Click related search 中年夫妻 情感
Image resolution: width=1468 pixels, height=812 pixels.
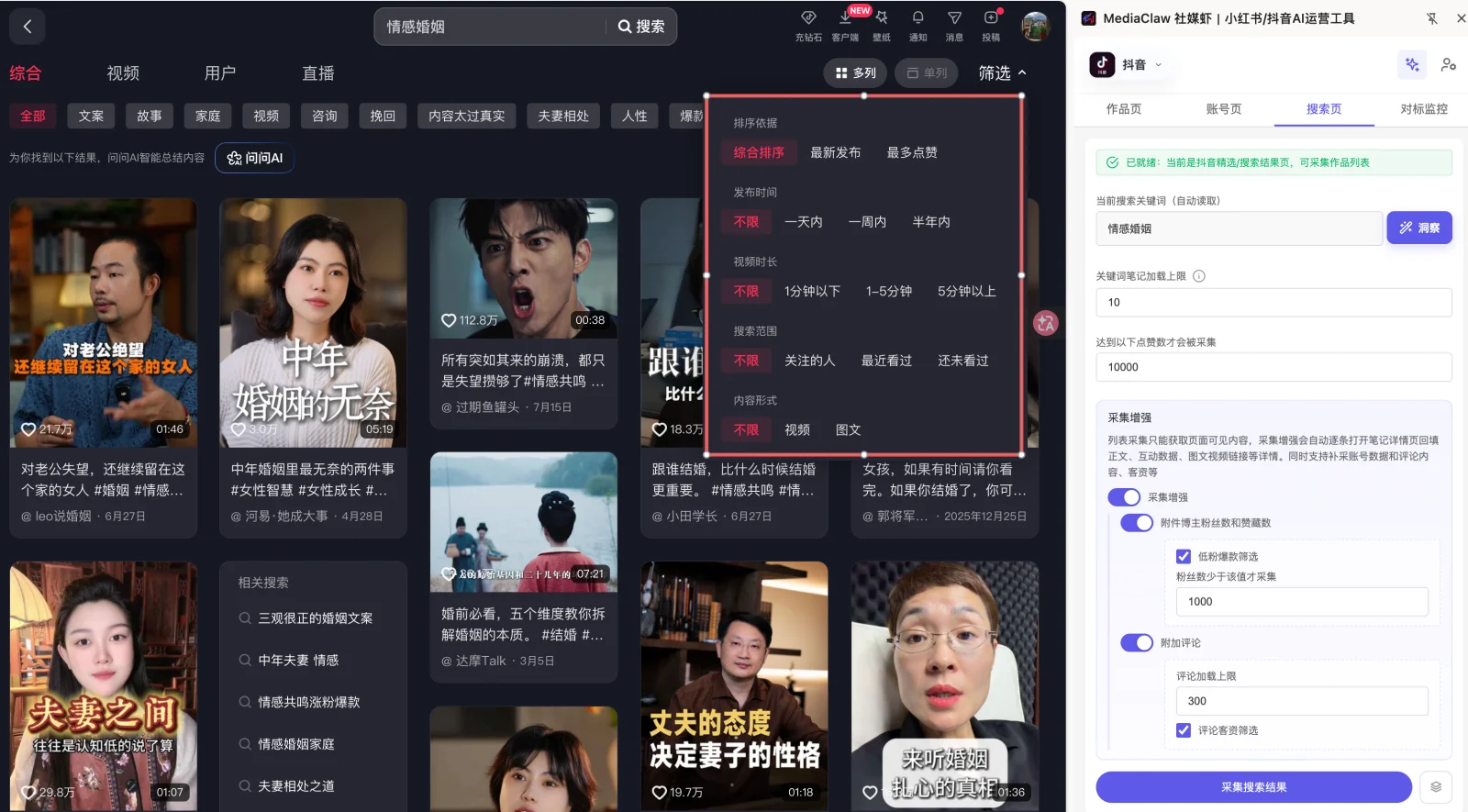(x=298, y=661)
